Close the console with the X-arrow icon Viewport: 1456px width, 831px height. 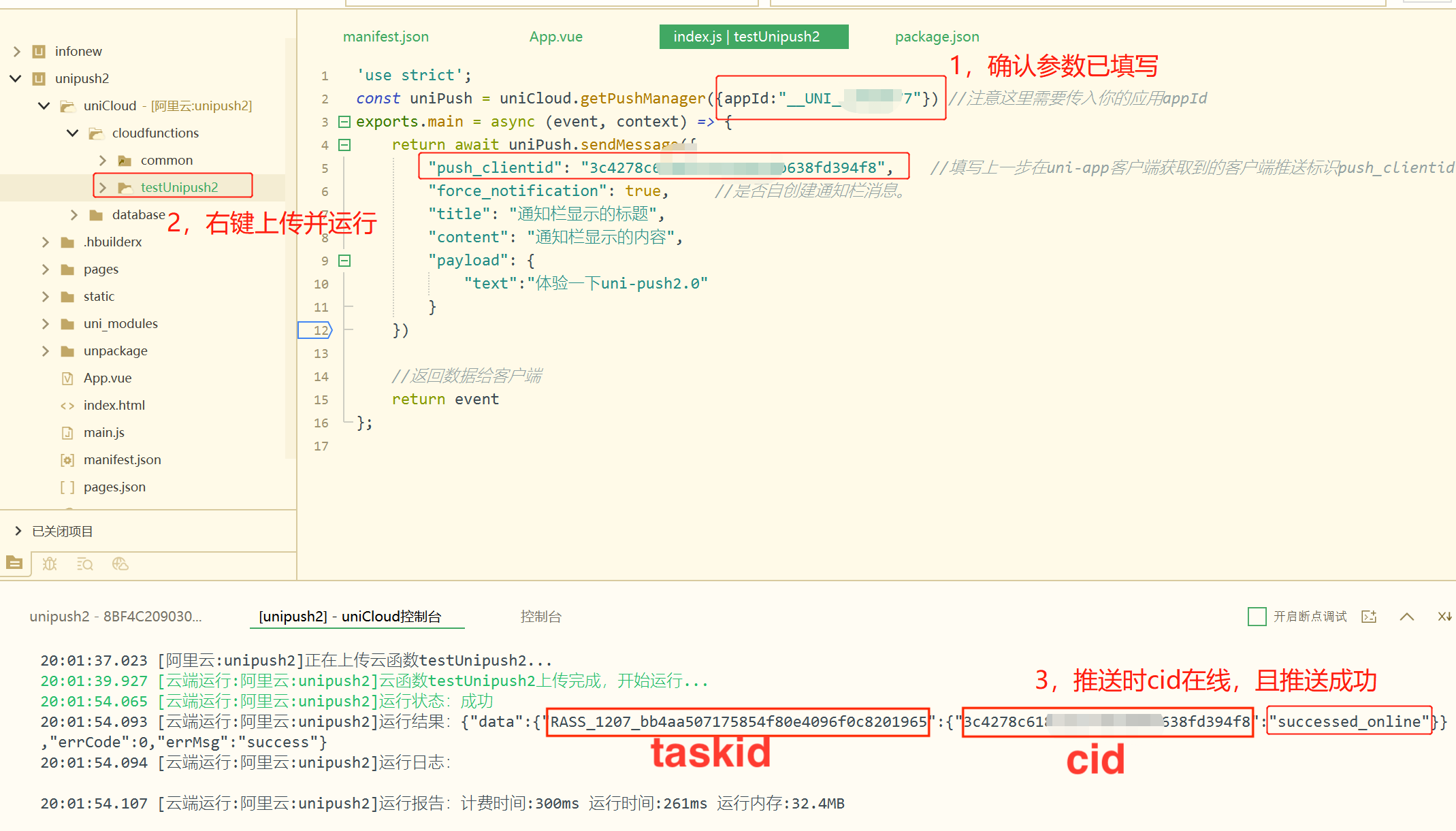1444,617
